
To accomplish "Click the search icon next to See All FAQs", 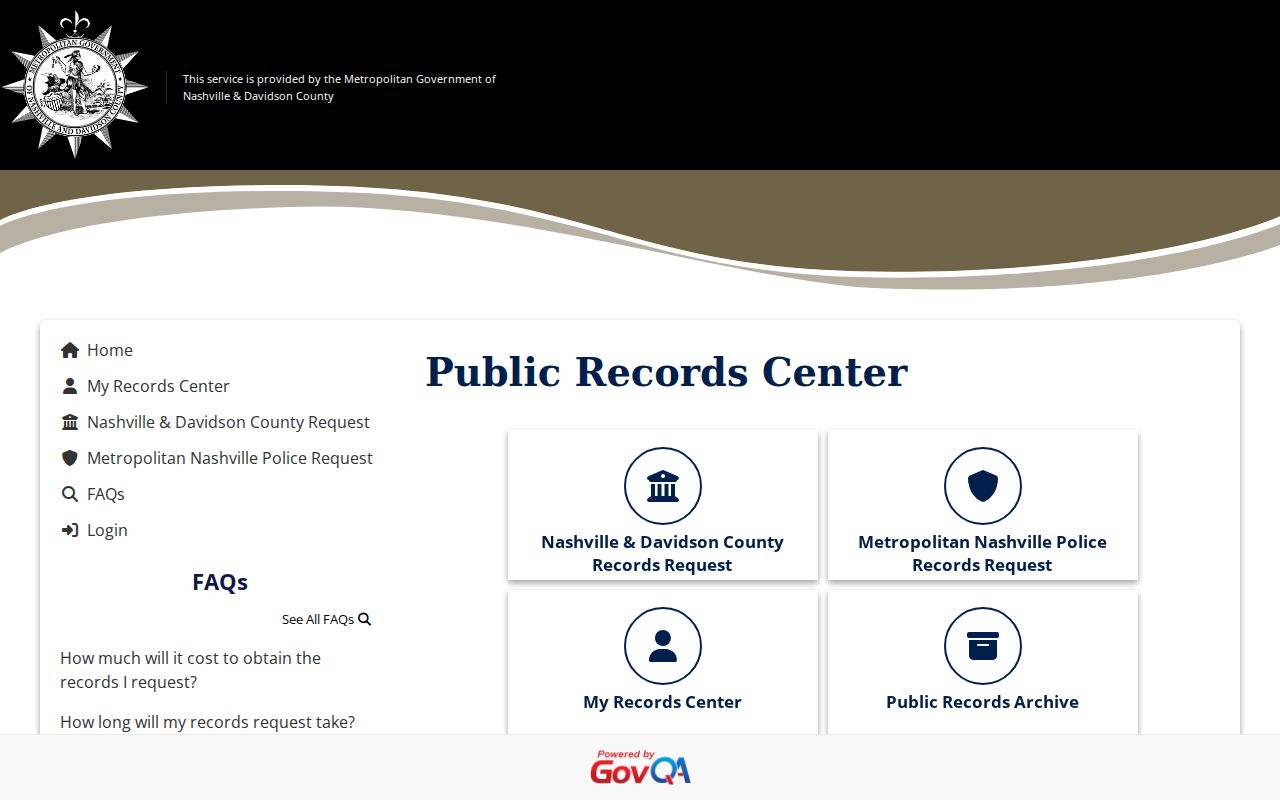I will (365, 619).
